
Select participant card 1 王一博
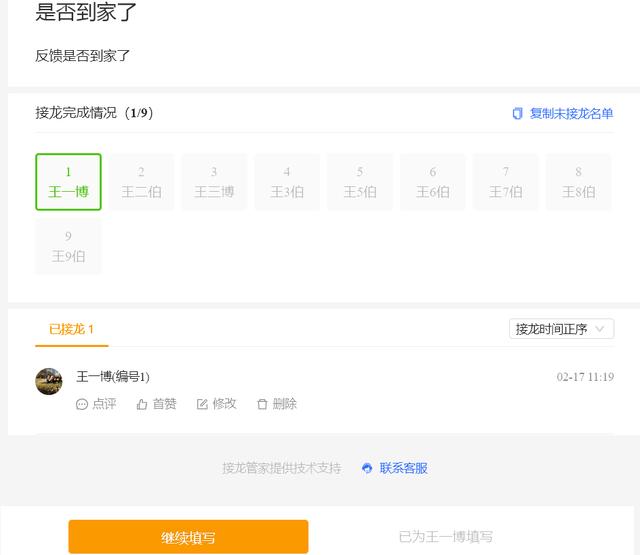(x=68, y=182)
